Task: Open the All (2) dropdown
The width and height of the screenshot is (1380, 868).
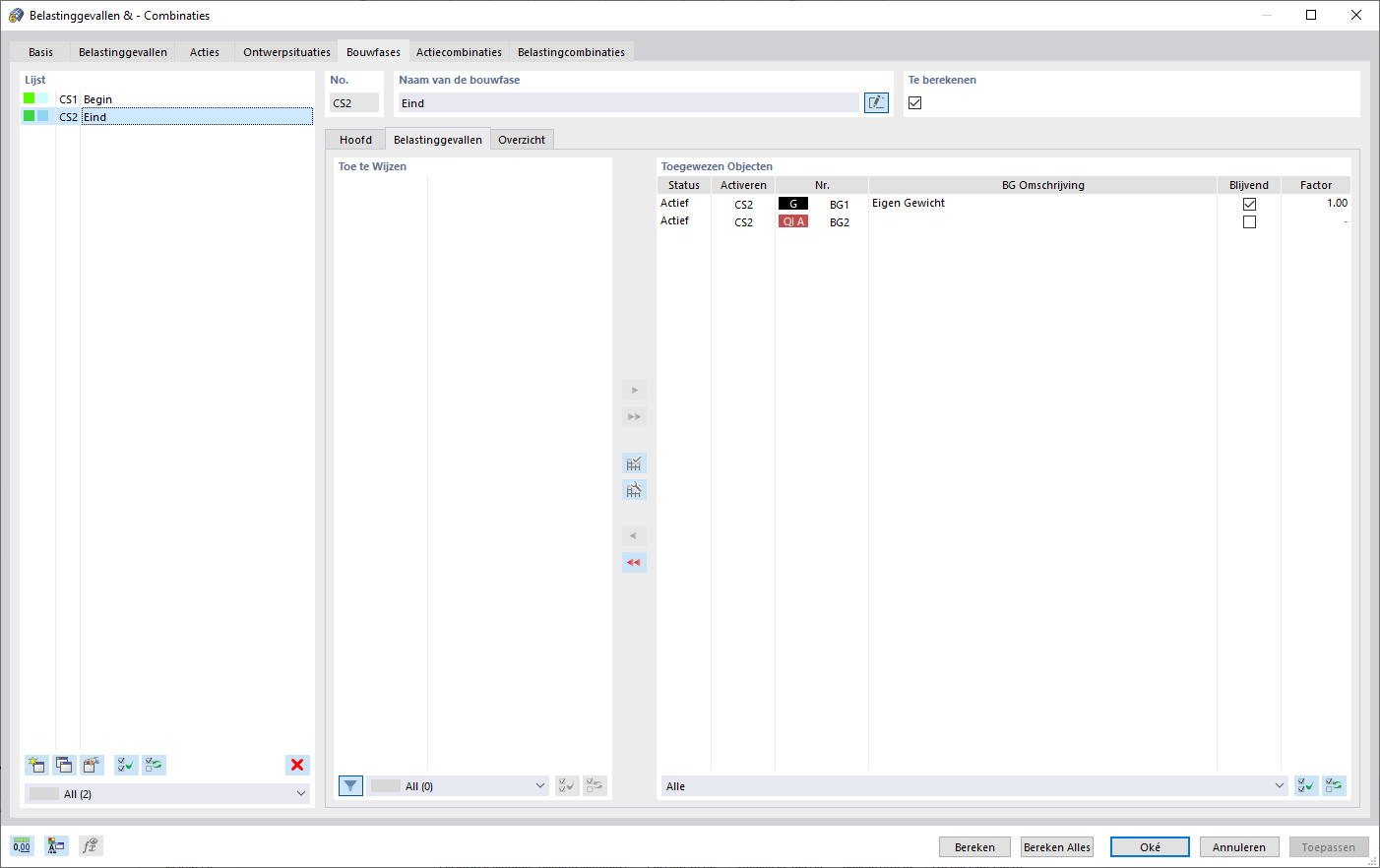Action: click(x=167, y=793)
